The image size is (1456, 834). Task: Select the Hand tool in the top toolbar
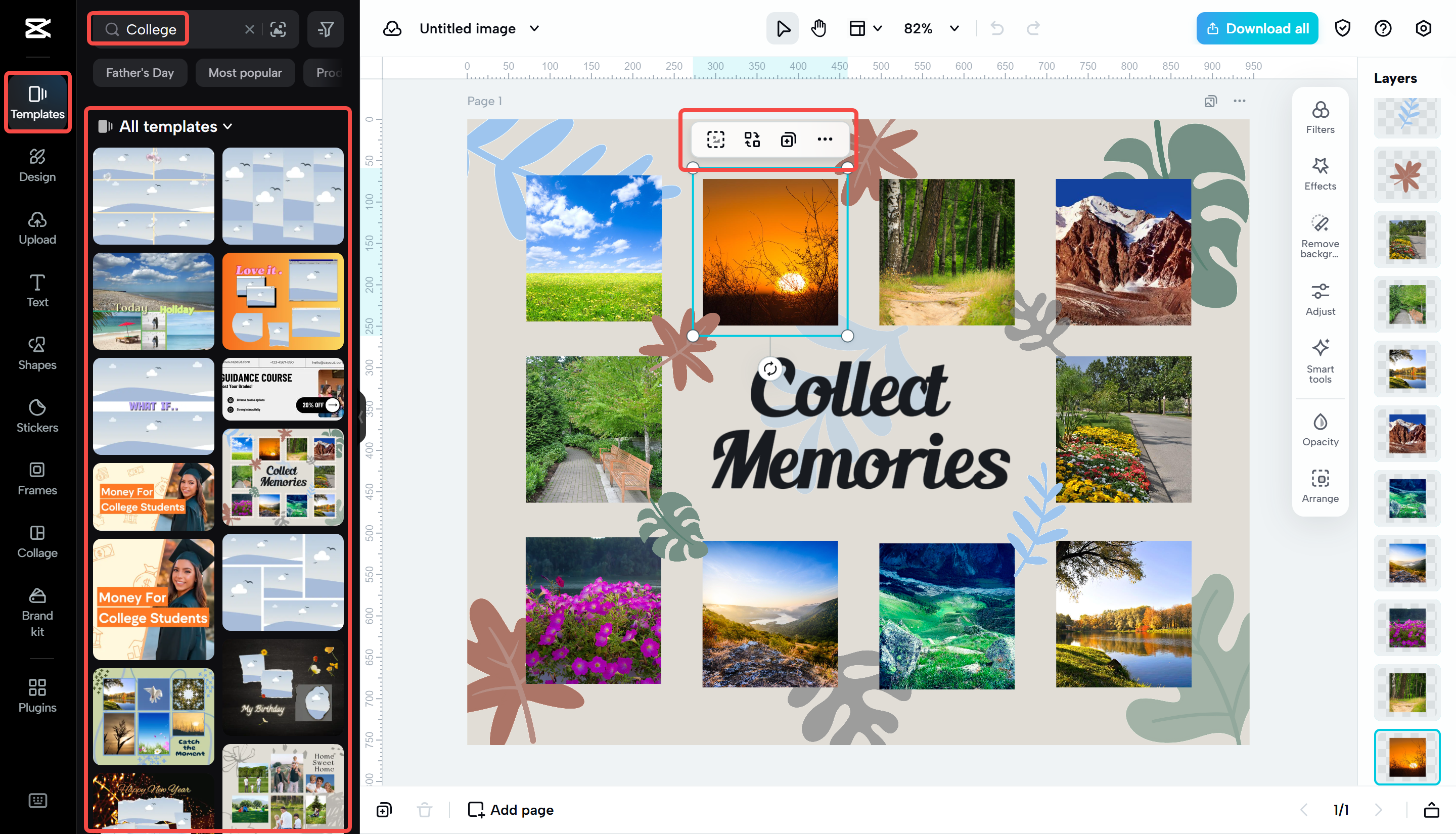(818, 28)
